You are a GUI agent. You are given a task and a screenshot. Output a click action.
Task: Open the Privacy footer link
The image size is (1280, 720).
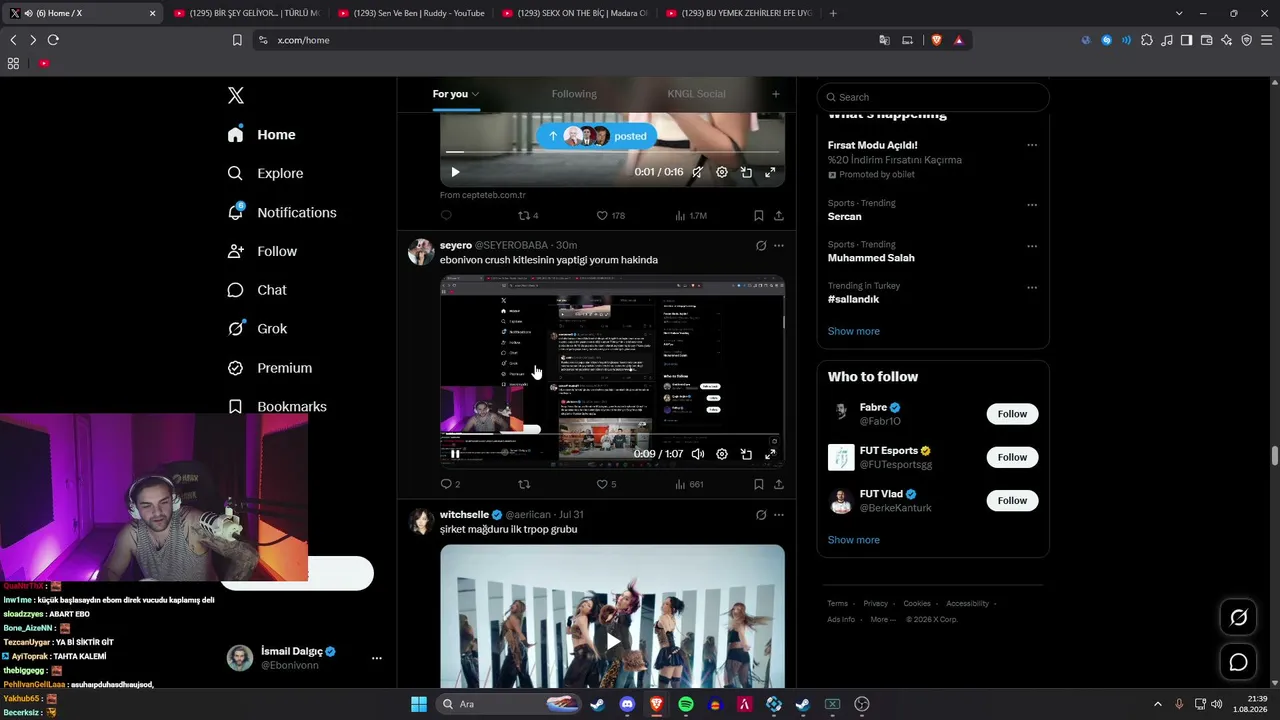875,604
